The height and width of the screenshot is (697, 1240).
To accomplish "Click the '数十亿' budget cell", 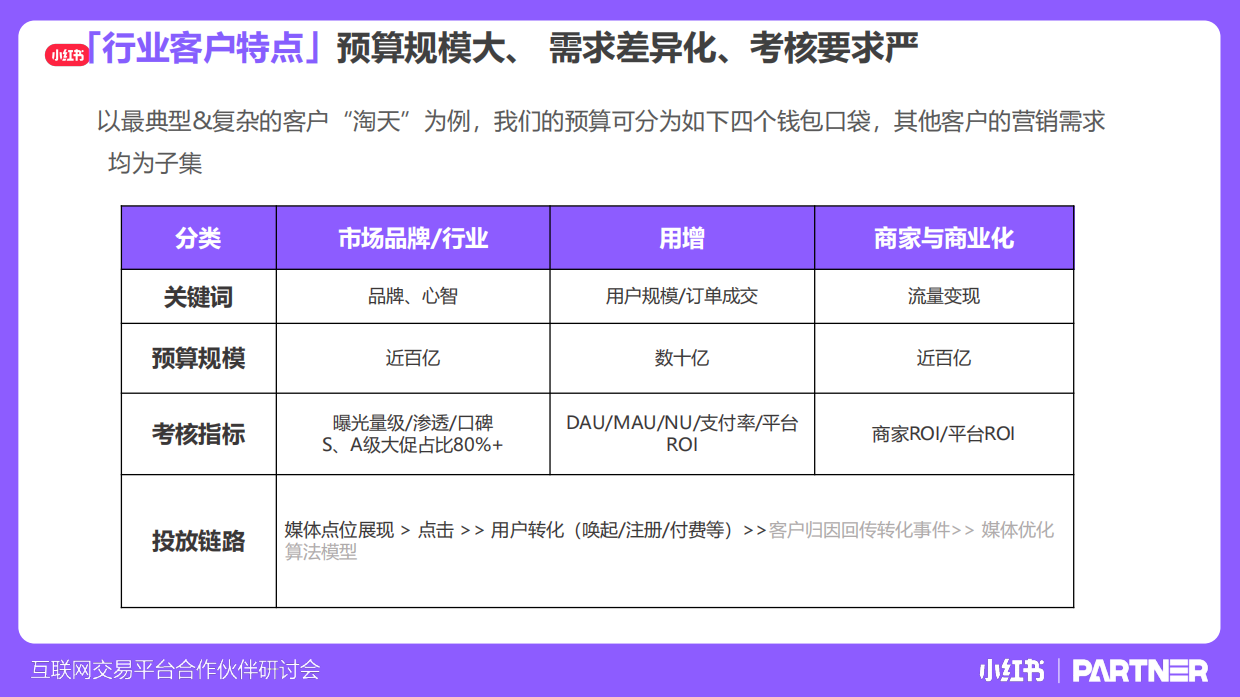I will pyautogui.click(x=682, y=358).
